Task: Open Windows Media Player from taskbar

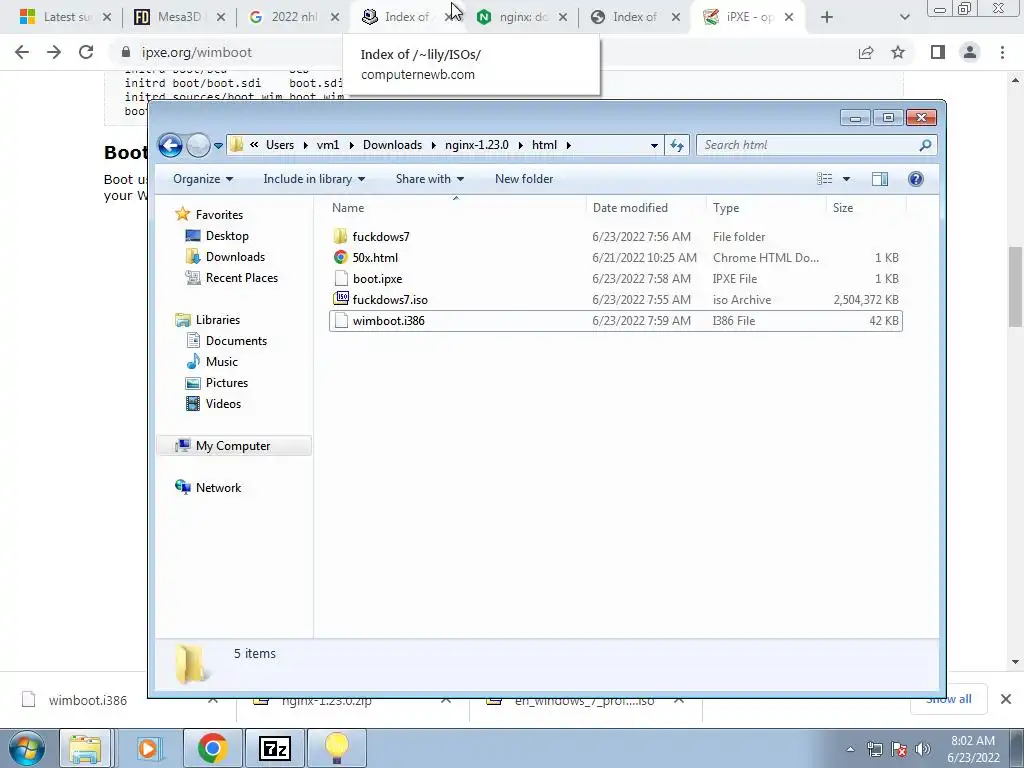Action: coord(149,748)
